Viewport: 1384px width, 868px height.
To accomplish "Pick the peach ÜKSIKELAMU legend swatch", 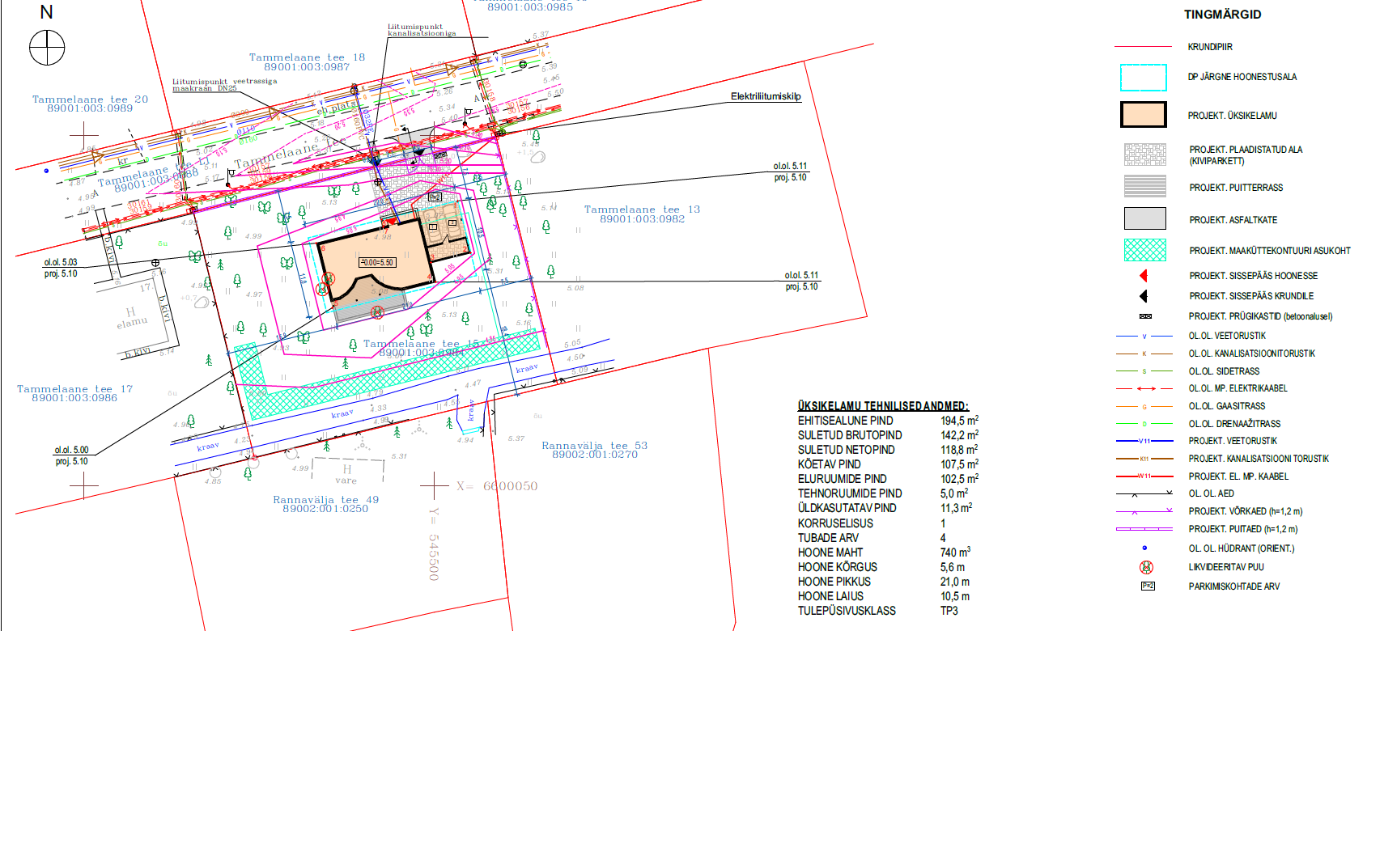I will [x=1143, y=115].
